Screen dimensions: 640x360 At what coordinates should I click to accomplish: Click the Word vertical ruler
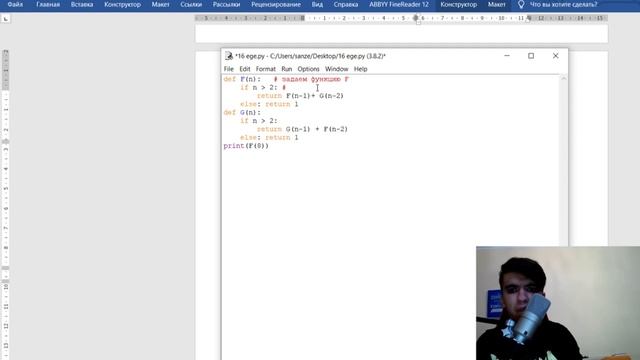pyautogui.click(x=6, y=204)
